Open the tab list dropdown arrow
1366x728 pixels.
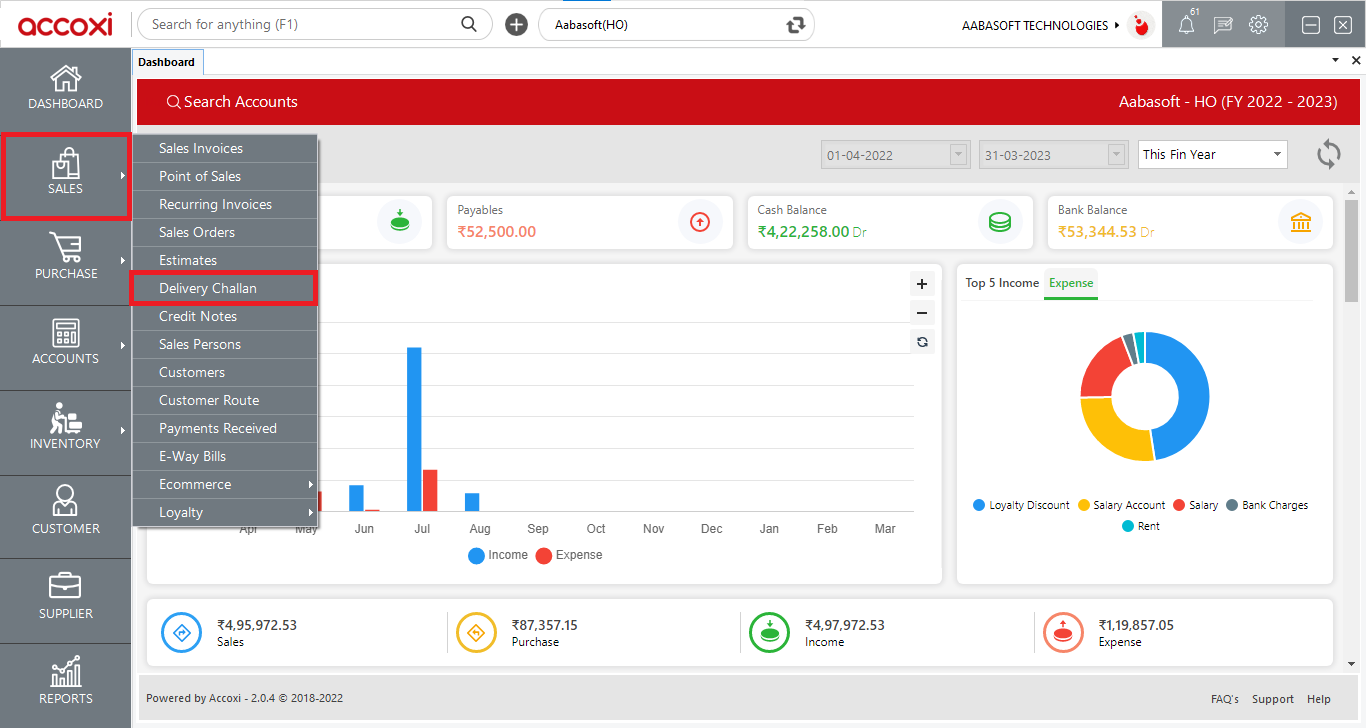tap(1335, 61)
